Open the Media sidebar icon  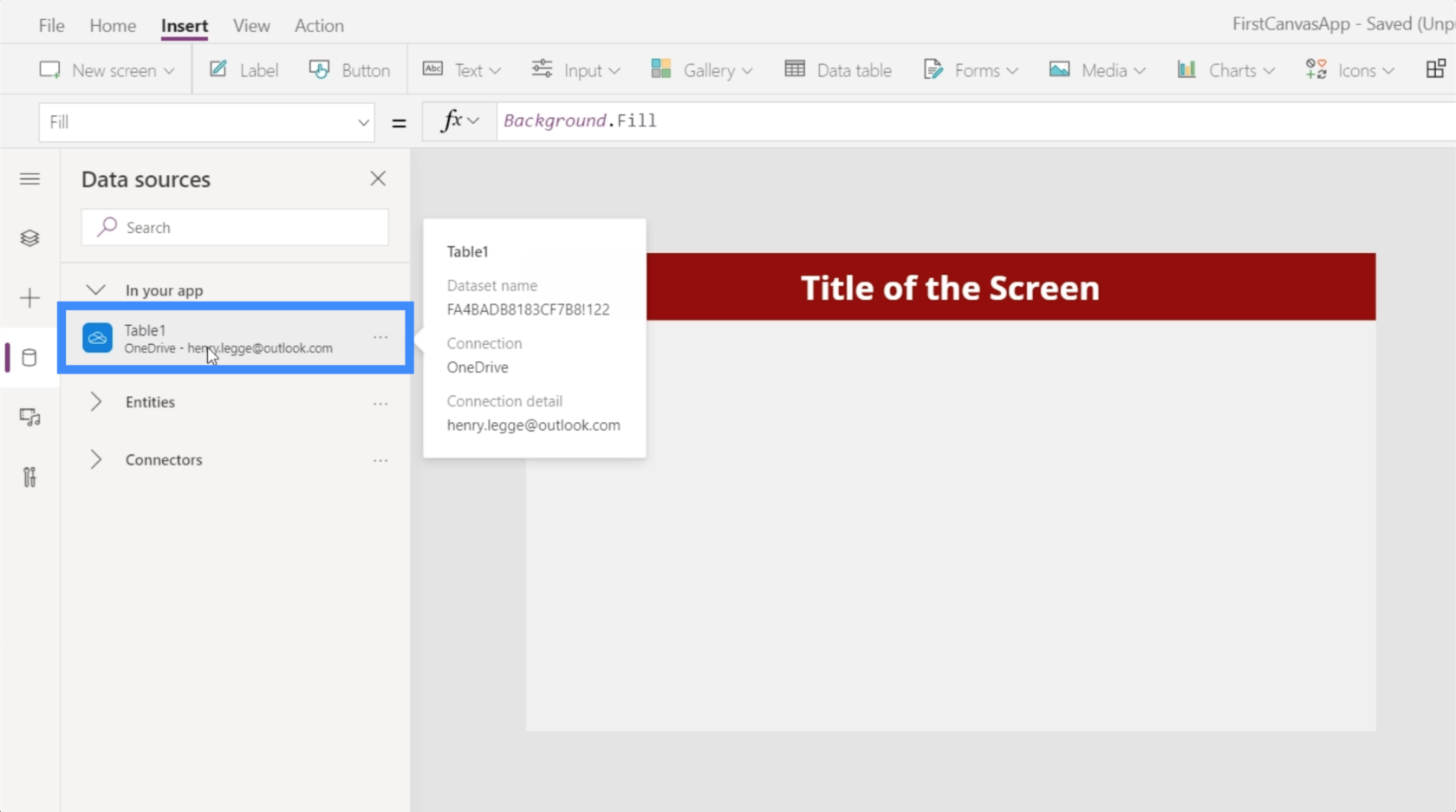[x=29, y=418]
